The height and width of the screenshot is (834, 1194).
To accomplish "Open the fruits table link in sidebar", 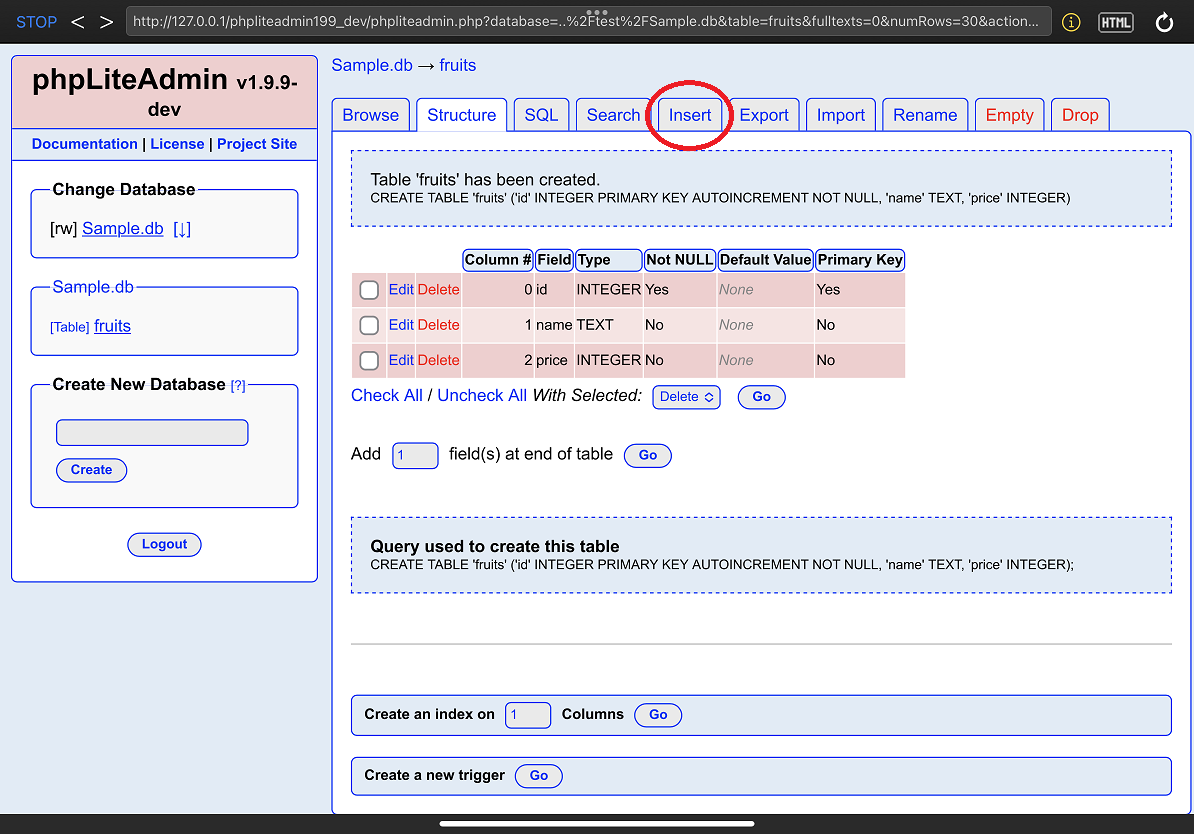I will click(113, 326).
